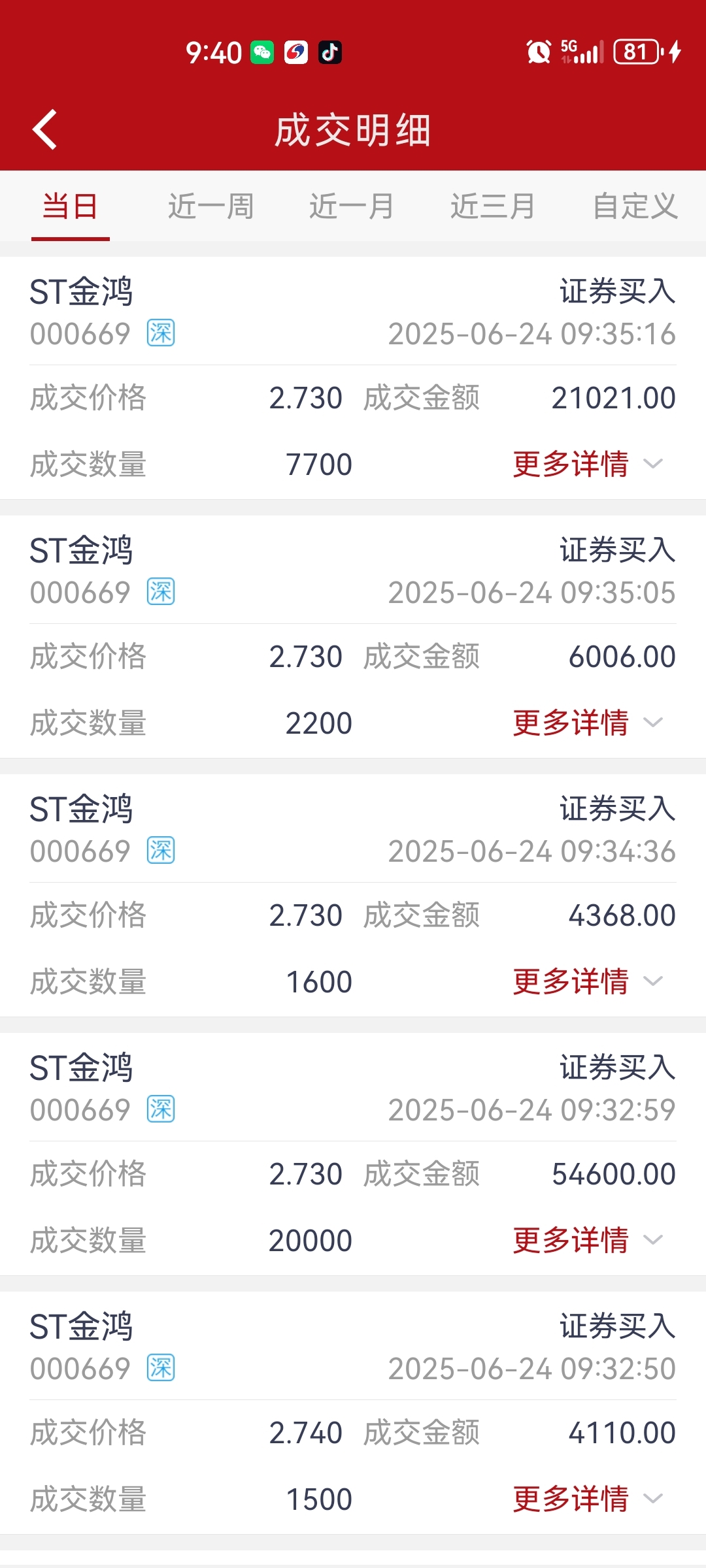706x1568 pixels.
Task: Tap the alarm icon in status bar
Action: pyautogui.click(x=539, y=52)
